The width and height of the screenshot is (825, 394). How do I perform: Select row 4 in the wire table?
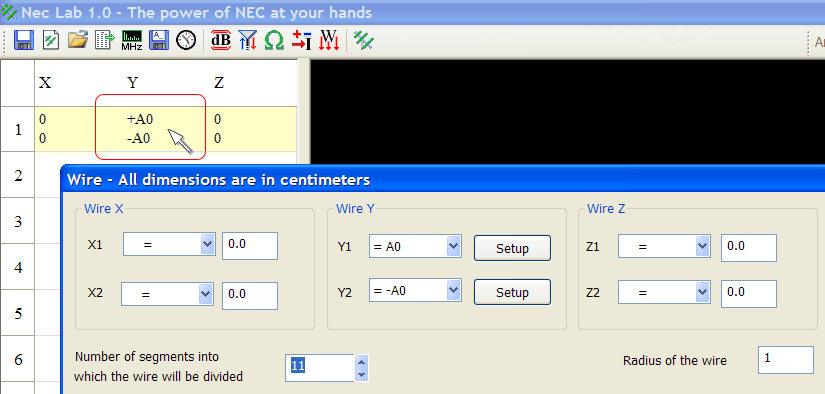pyautogui.click(x=17, y=267)
